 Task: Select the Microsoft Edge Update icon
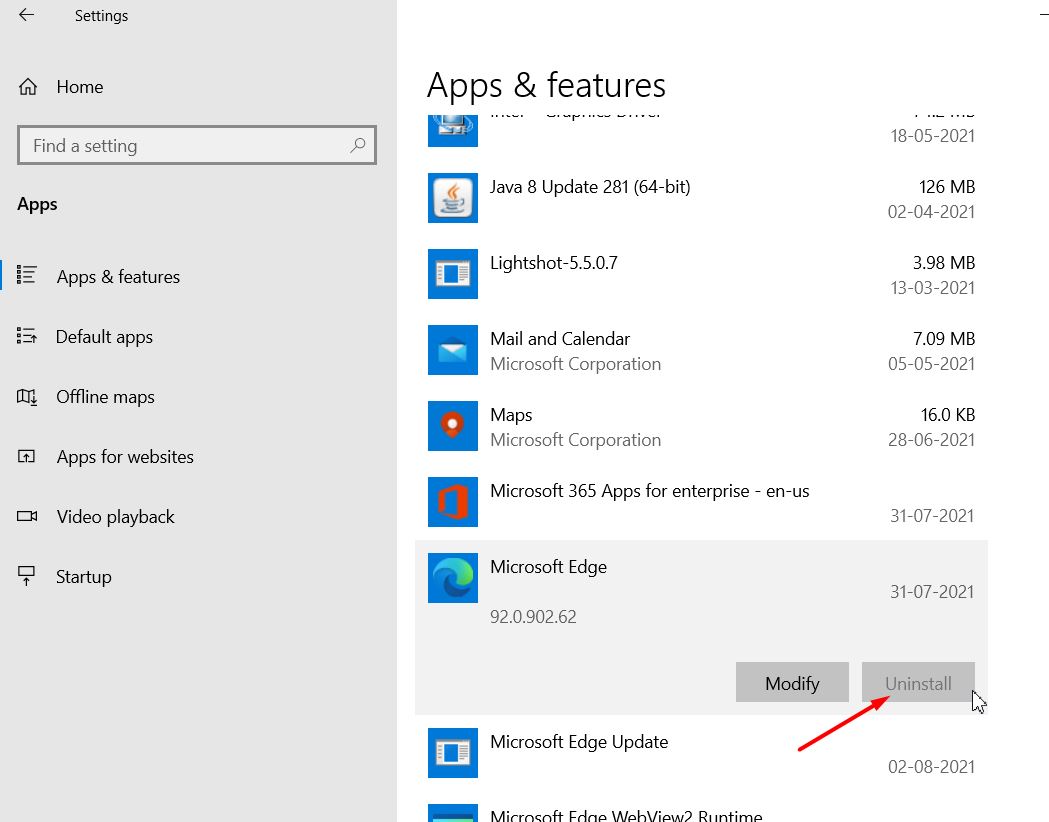point(453,753)
